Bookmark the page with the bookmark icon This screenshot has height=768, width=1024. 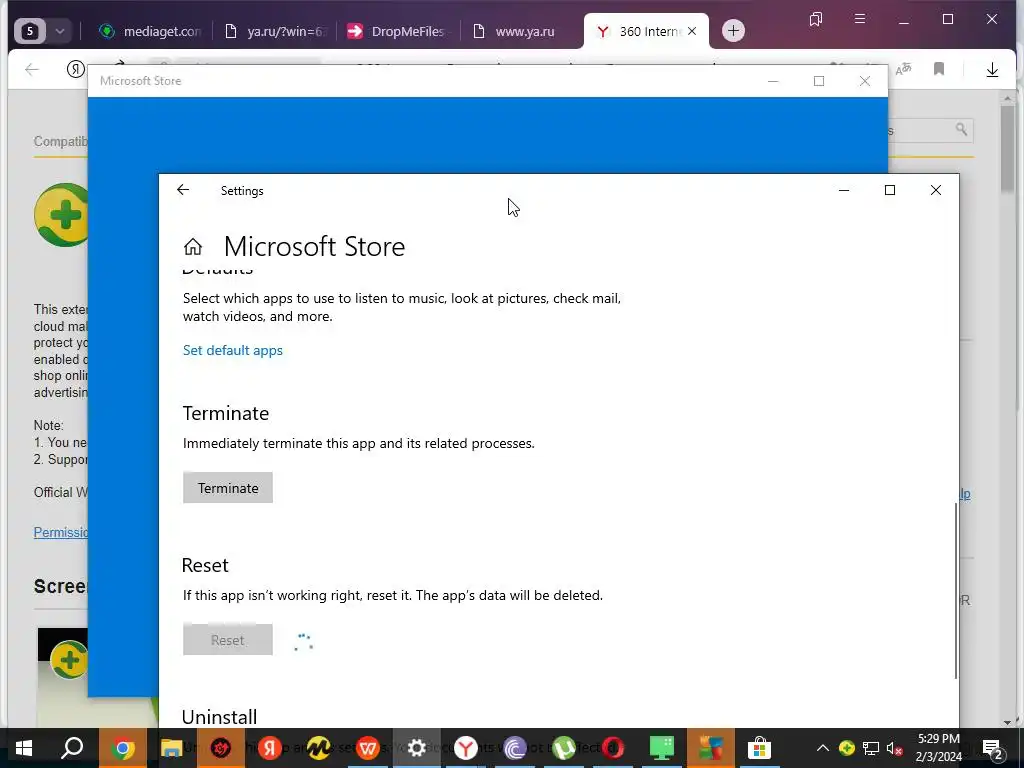[x=939, y=69]
